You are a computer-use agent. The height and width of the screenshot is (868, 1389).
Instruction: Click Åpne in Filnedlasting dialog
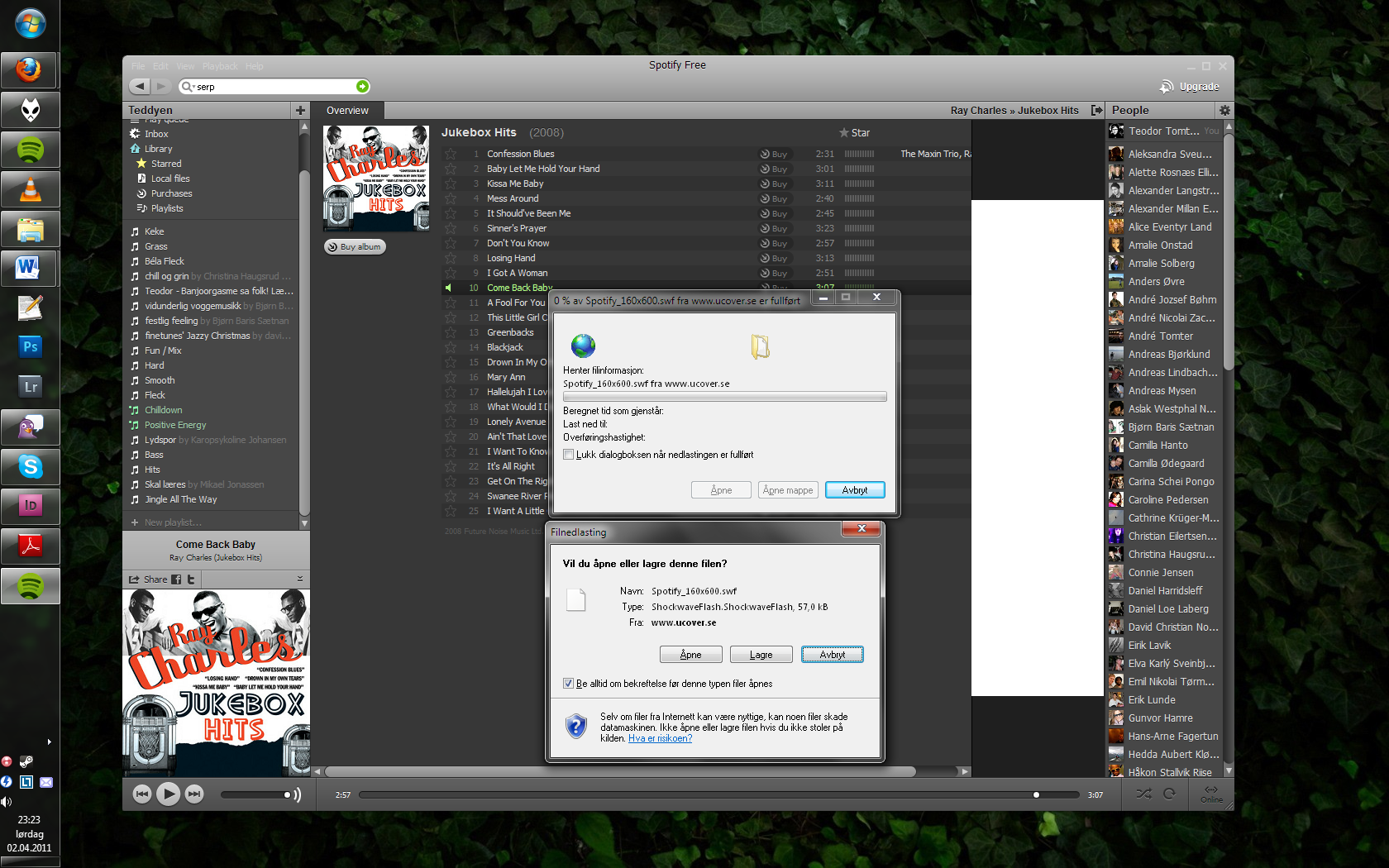690,655
